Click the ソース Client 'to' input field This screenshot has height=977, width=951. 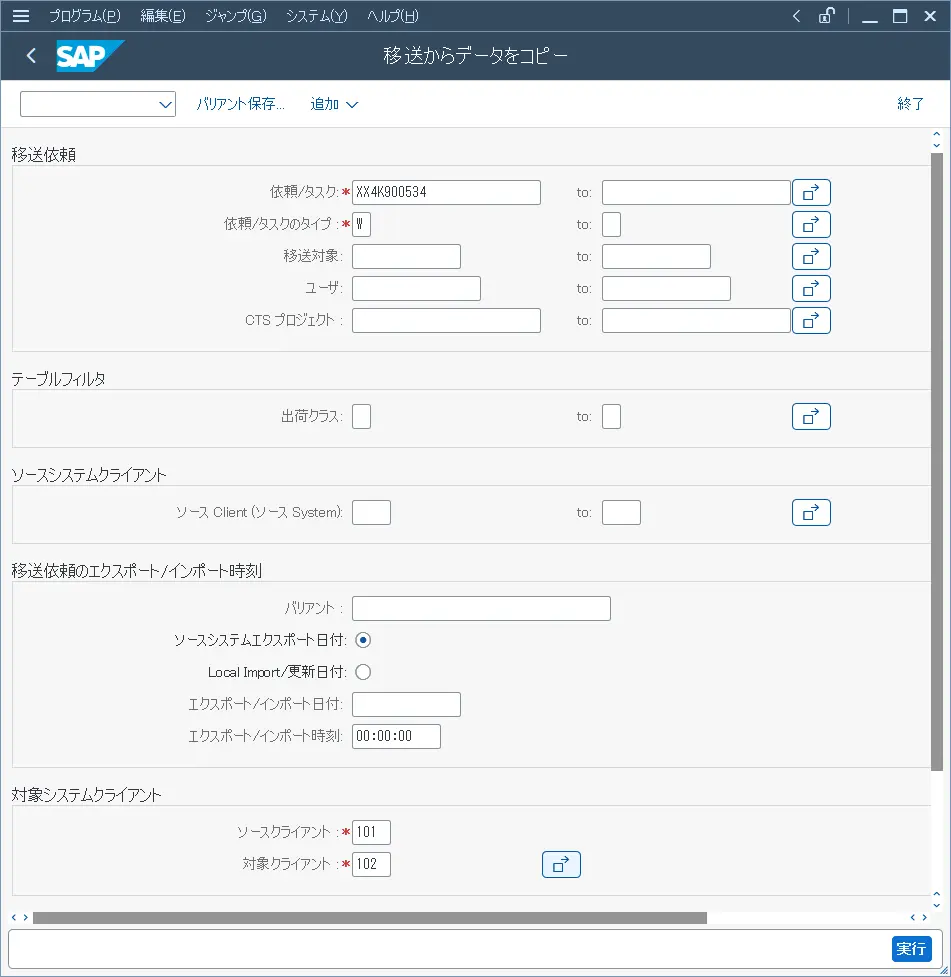(621, 512)
